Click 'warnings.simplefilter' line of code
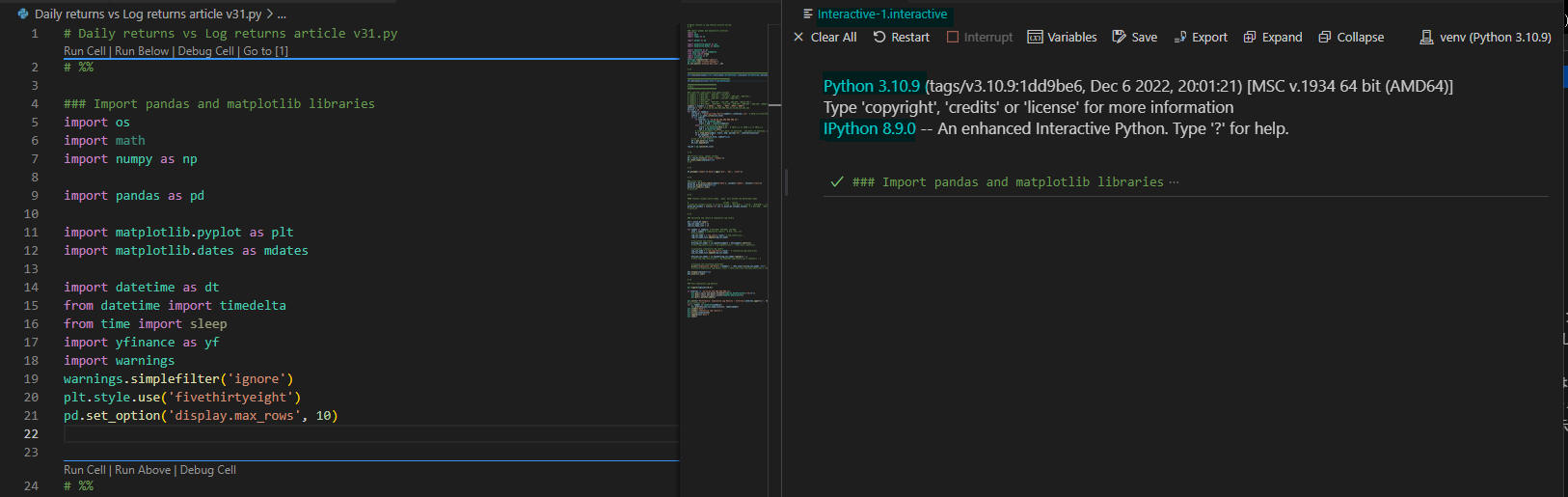1568x497 pixels. click(178, 379)
